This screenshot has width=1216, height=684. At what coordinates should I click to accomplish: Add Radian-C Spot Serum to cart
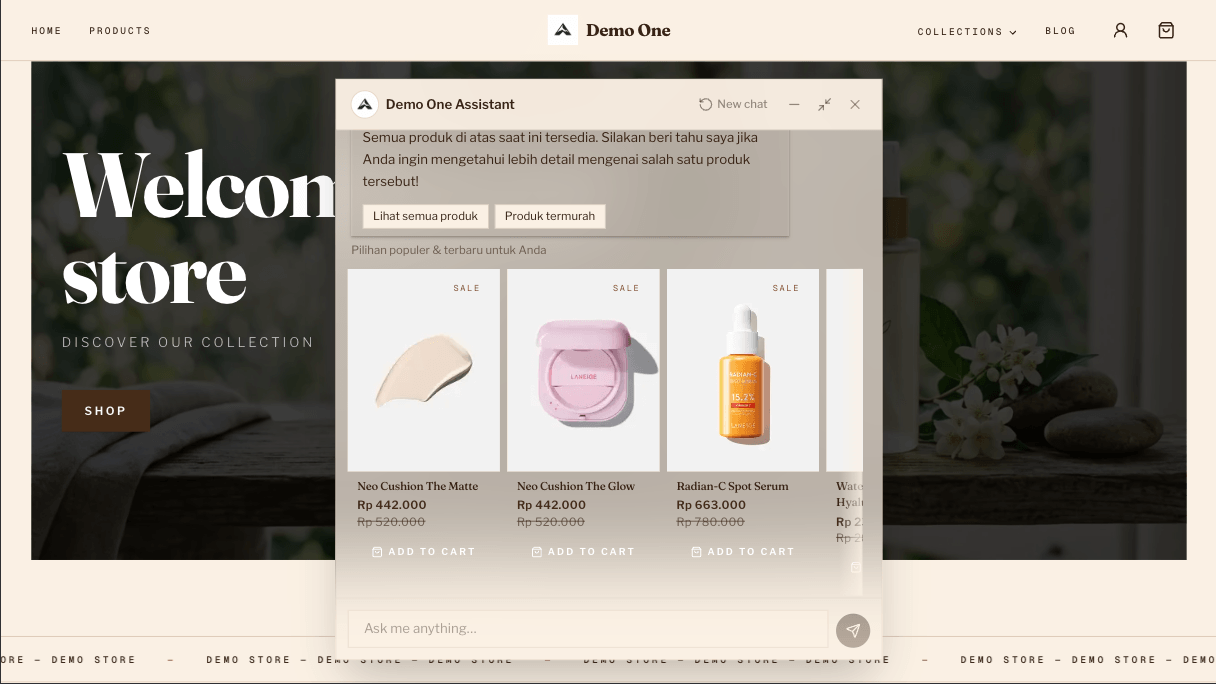tap(743, 552)
